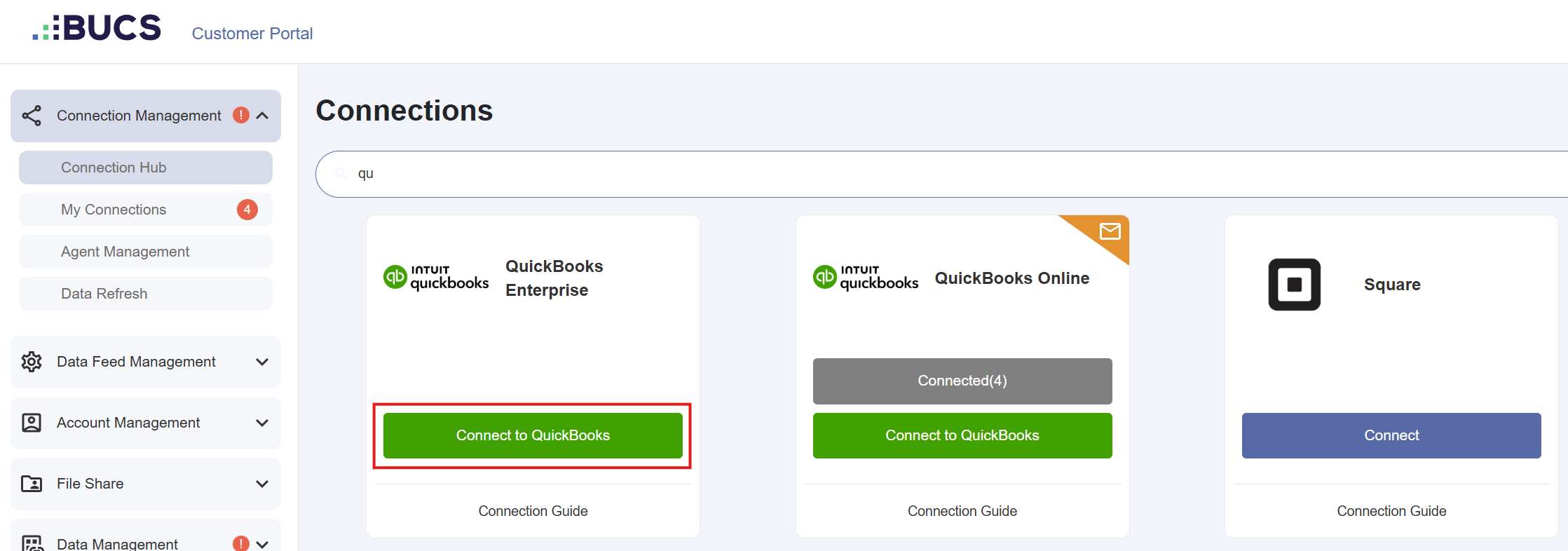The image size is (1568, 551).
Task: Click the Connection Management share icon
Action: pos(32,116)
